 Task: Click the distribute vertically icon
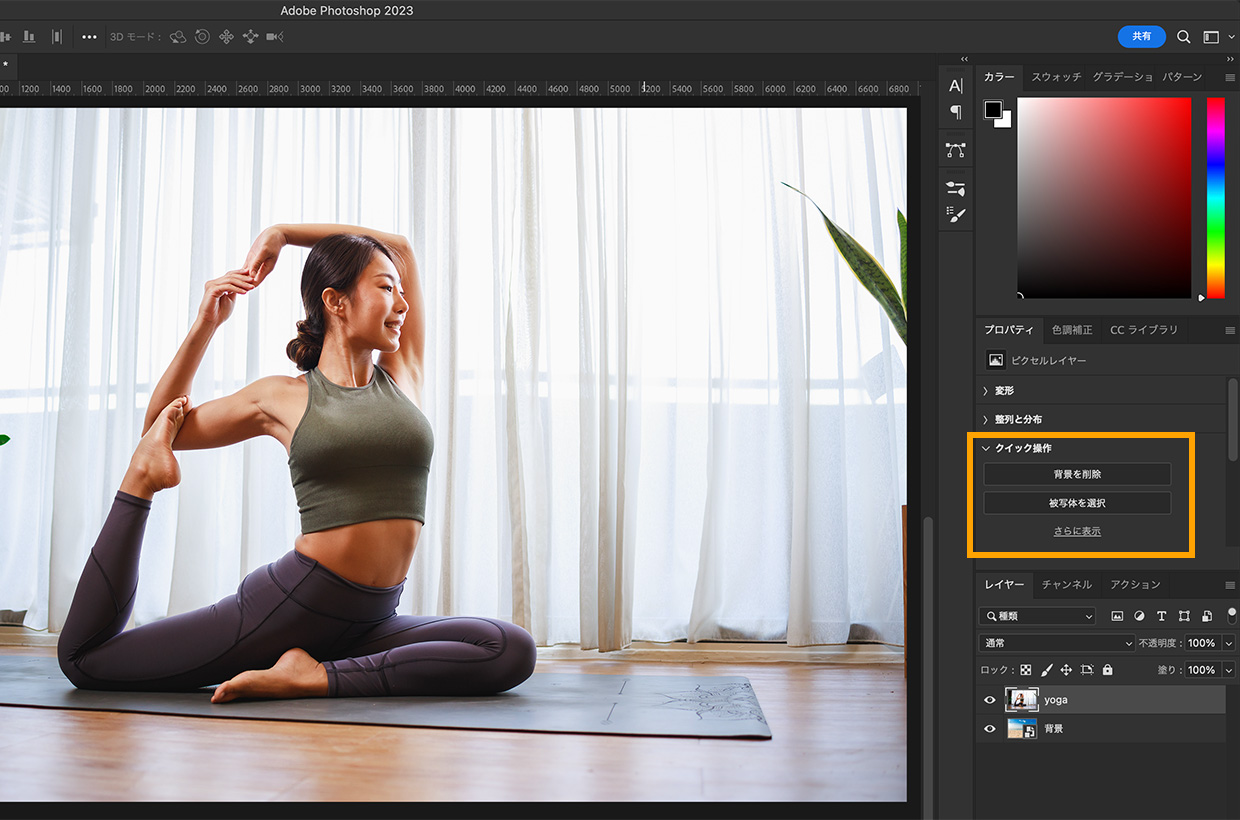tap(57, 37)
